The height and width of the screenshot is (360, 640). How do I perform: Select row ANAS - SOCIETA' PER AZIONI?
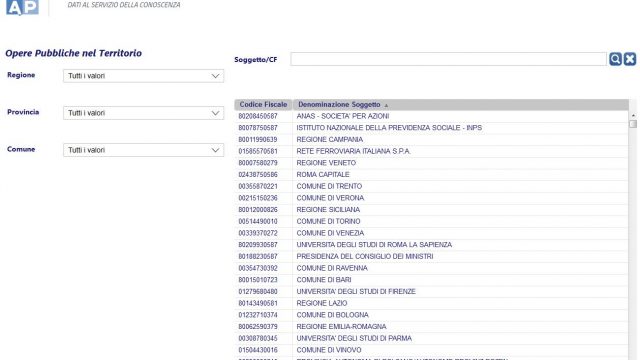(x=431, y=116)
